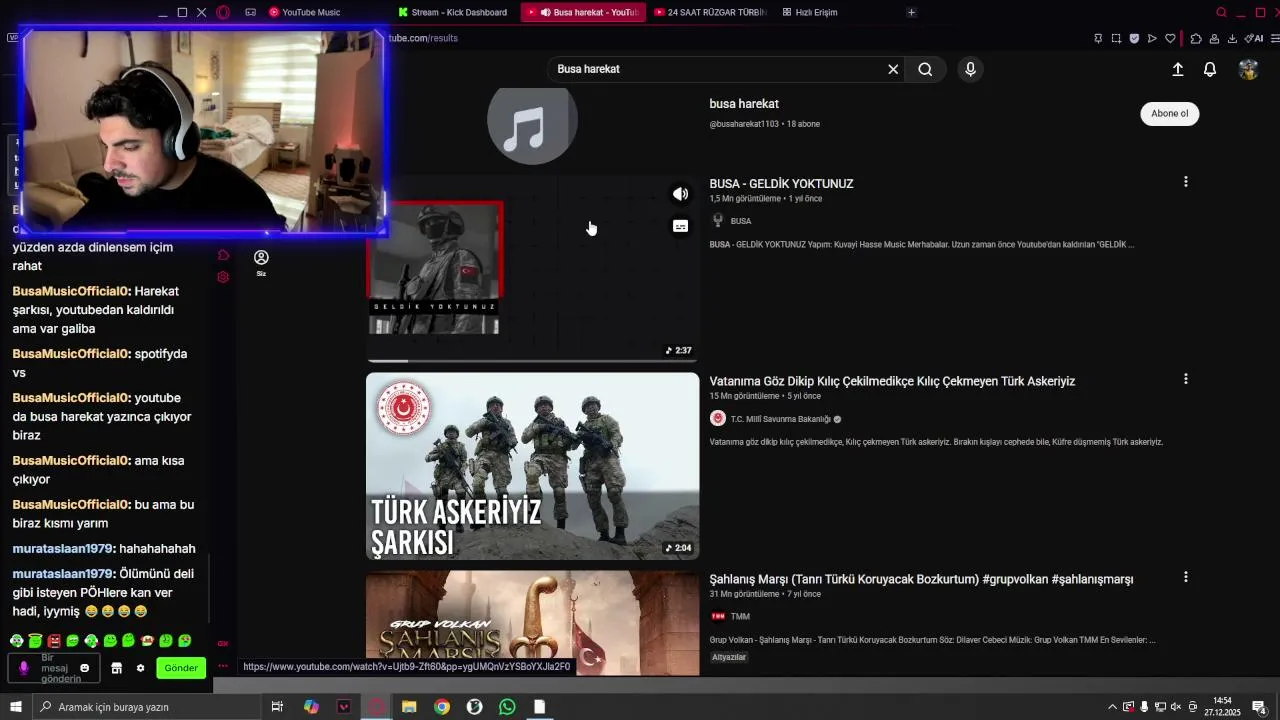Click the Altyazılar badge
The width and height of the screenshot is (1280, 720).
[728, 657]
